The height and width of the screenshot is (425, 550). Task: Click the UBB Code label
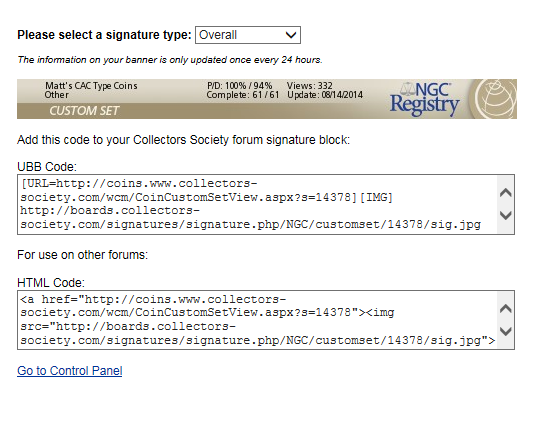click(47, 167)
